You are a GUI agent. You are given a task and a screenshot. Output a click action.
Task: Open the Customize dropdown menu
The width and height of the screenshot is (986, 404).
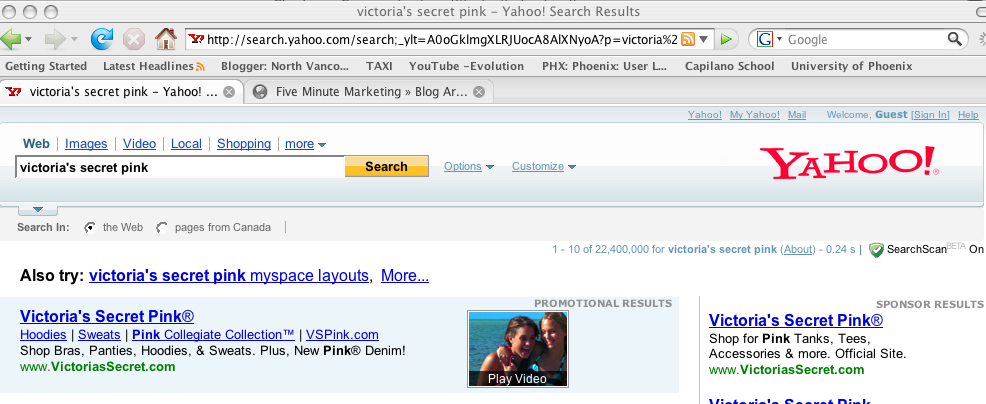coord(543,167)
